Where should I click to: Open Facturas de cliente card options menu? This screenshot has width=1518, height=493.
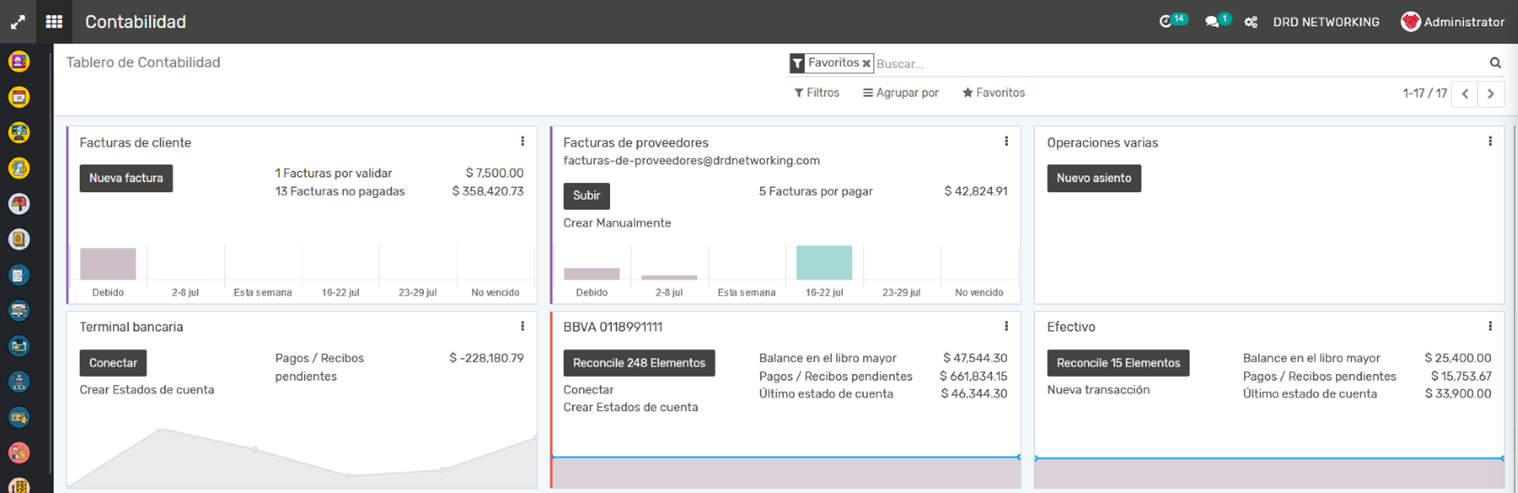522,142
